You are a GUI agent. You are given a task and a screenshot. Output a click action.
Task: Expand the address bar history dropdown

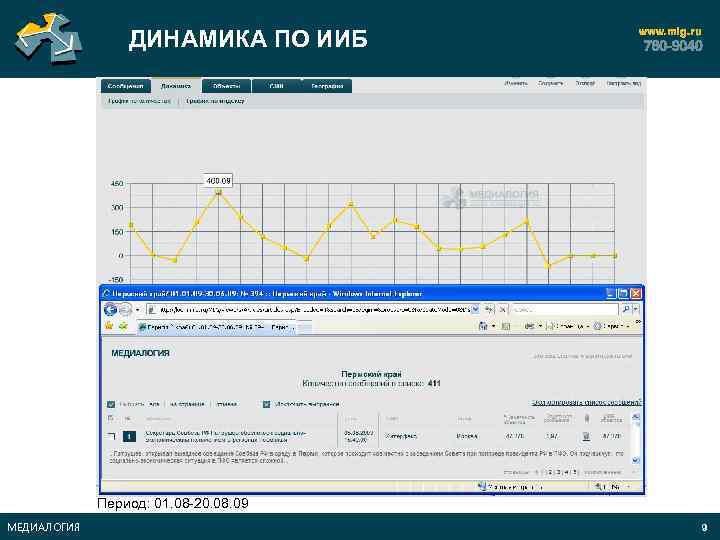[x=476, y=309]
